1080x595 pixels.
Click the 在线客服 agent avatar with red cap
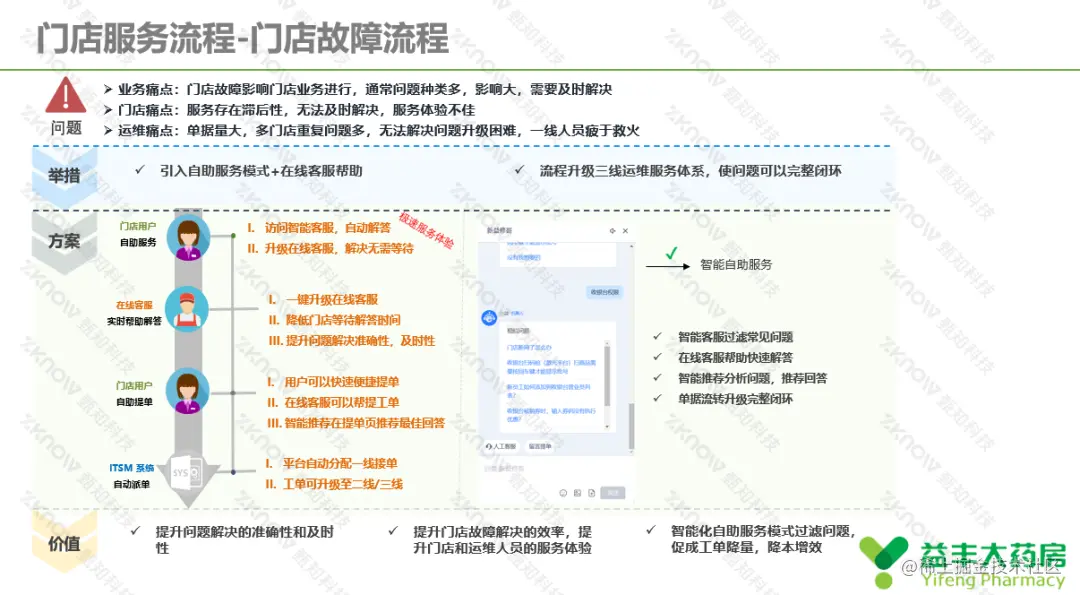187,310
